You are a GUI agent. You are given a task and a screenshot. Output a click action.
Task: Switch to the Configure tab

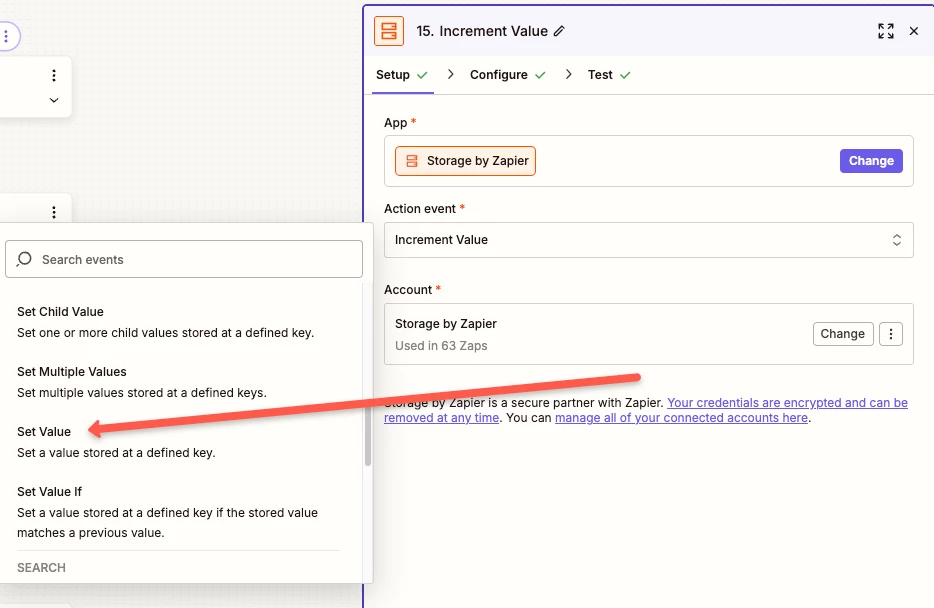(508, 75)
